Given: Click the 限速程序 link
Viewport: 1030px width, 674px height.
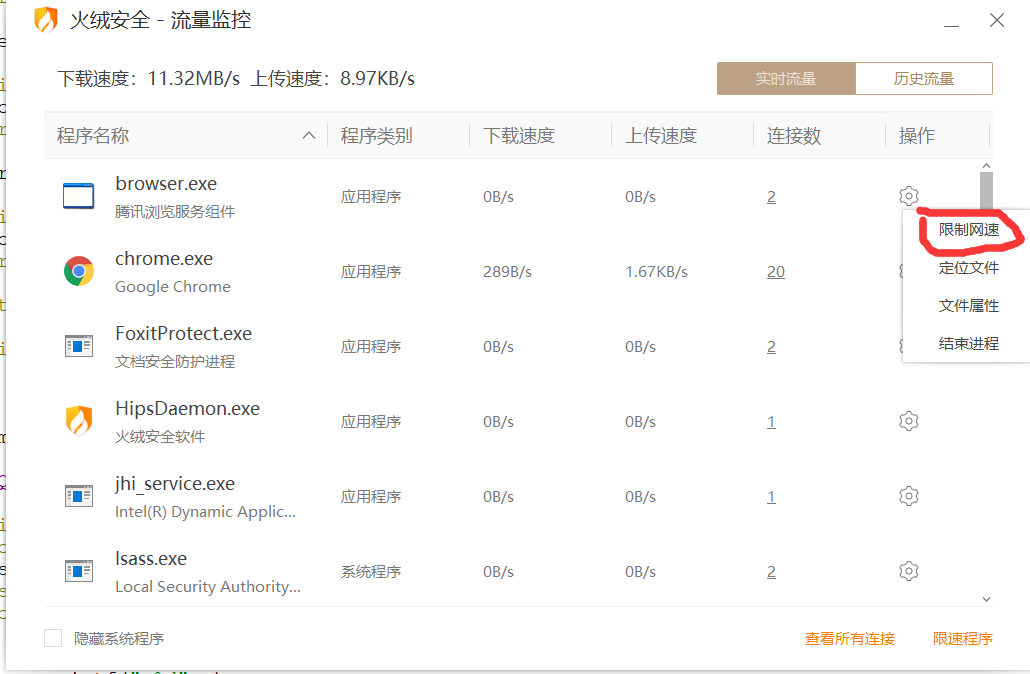Looking at the screenshot, I should [x=962, y=638].
